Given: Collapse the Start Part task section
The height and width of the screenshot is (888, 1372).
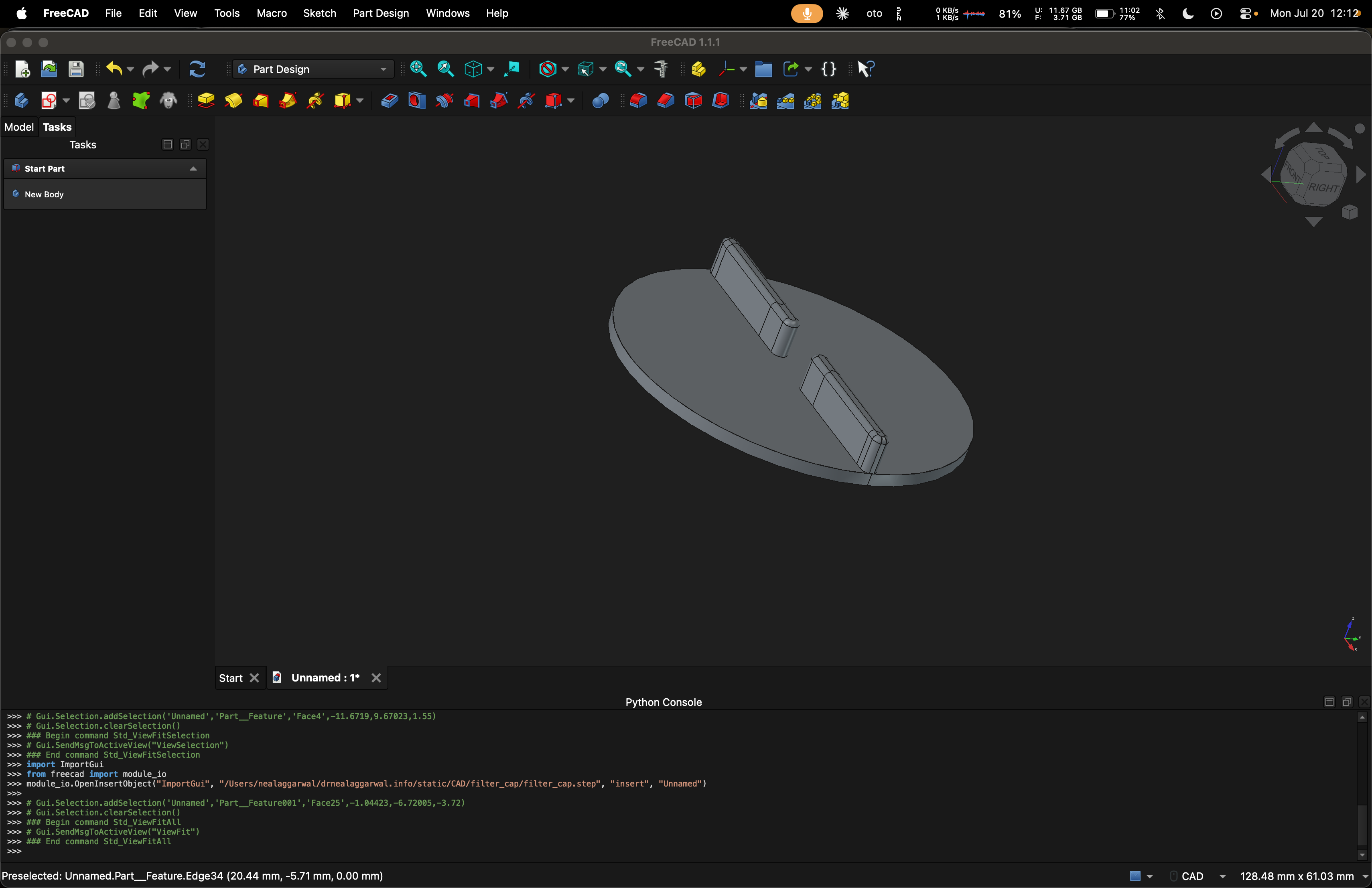Looking at the screenshot, I should tap(193, 169).
